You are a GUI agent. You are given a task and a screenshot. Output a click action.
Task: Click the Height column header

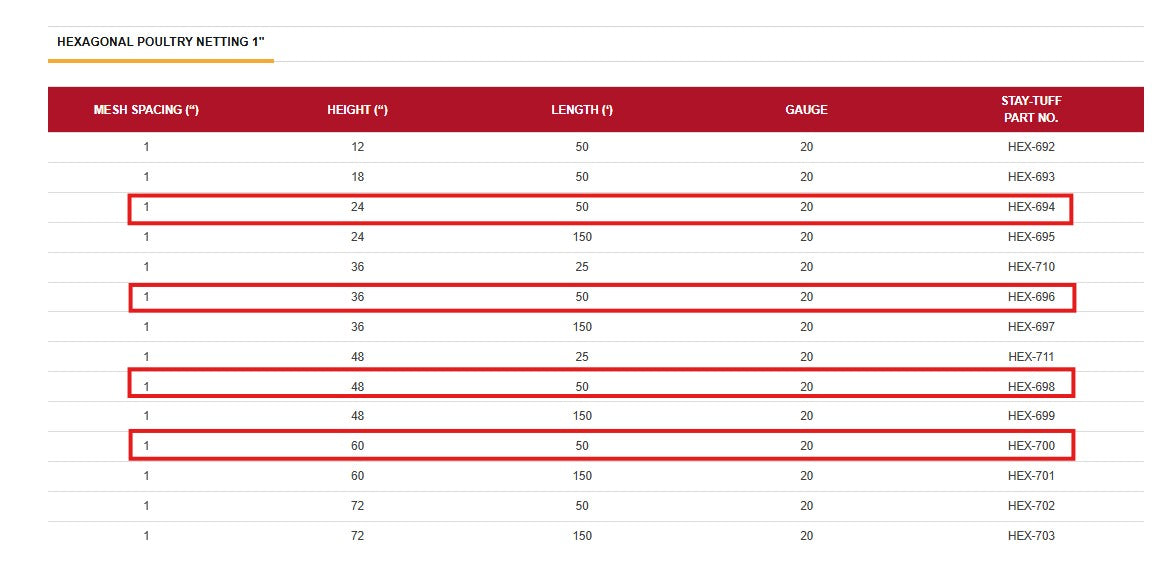click(x=357, y=110)
